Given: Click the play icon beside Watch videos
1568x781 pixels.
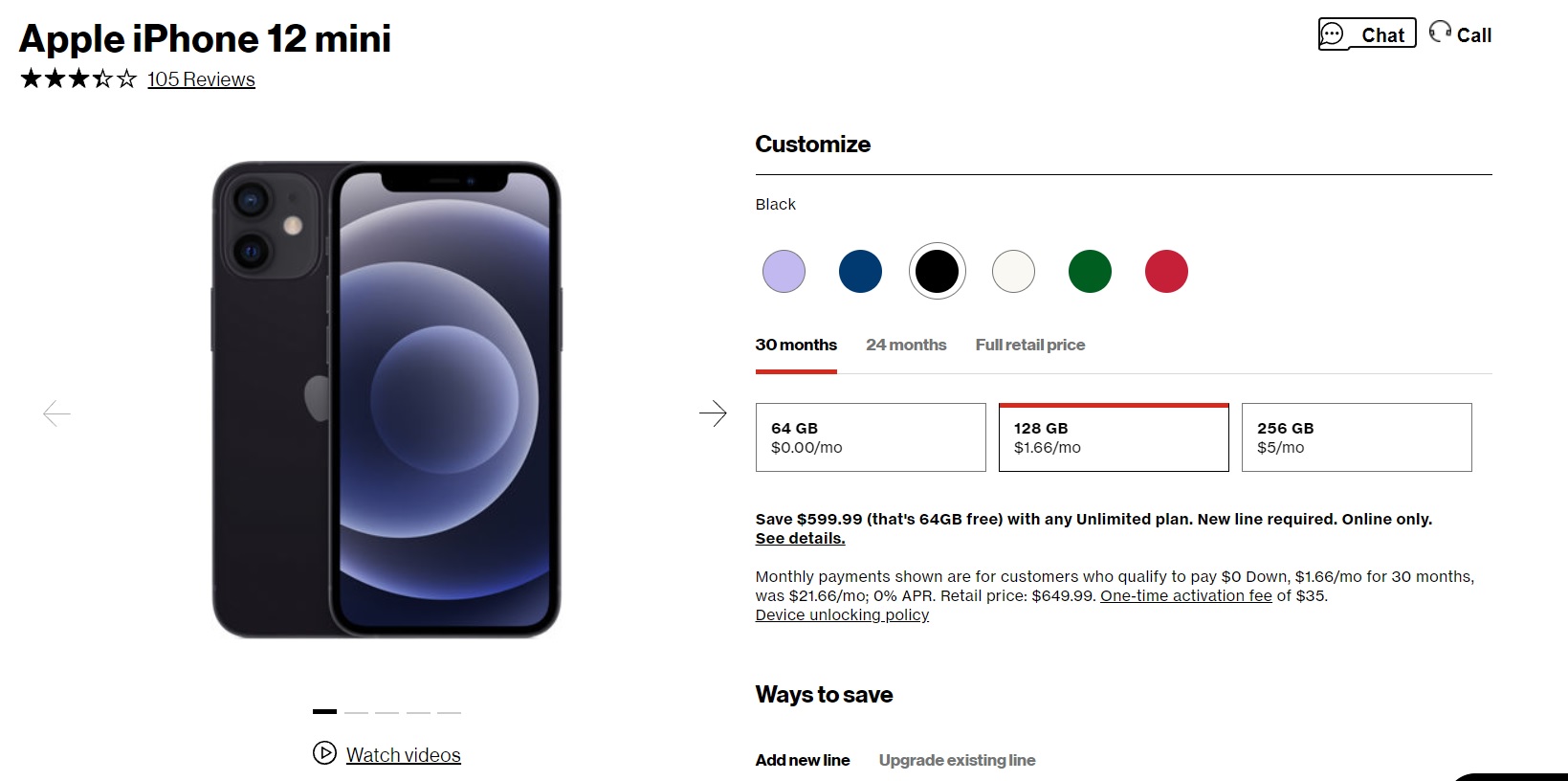Looking at the screenshot, I should pos(325,754).
